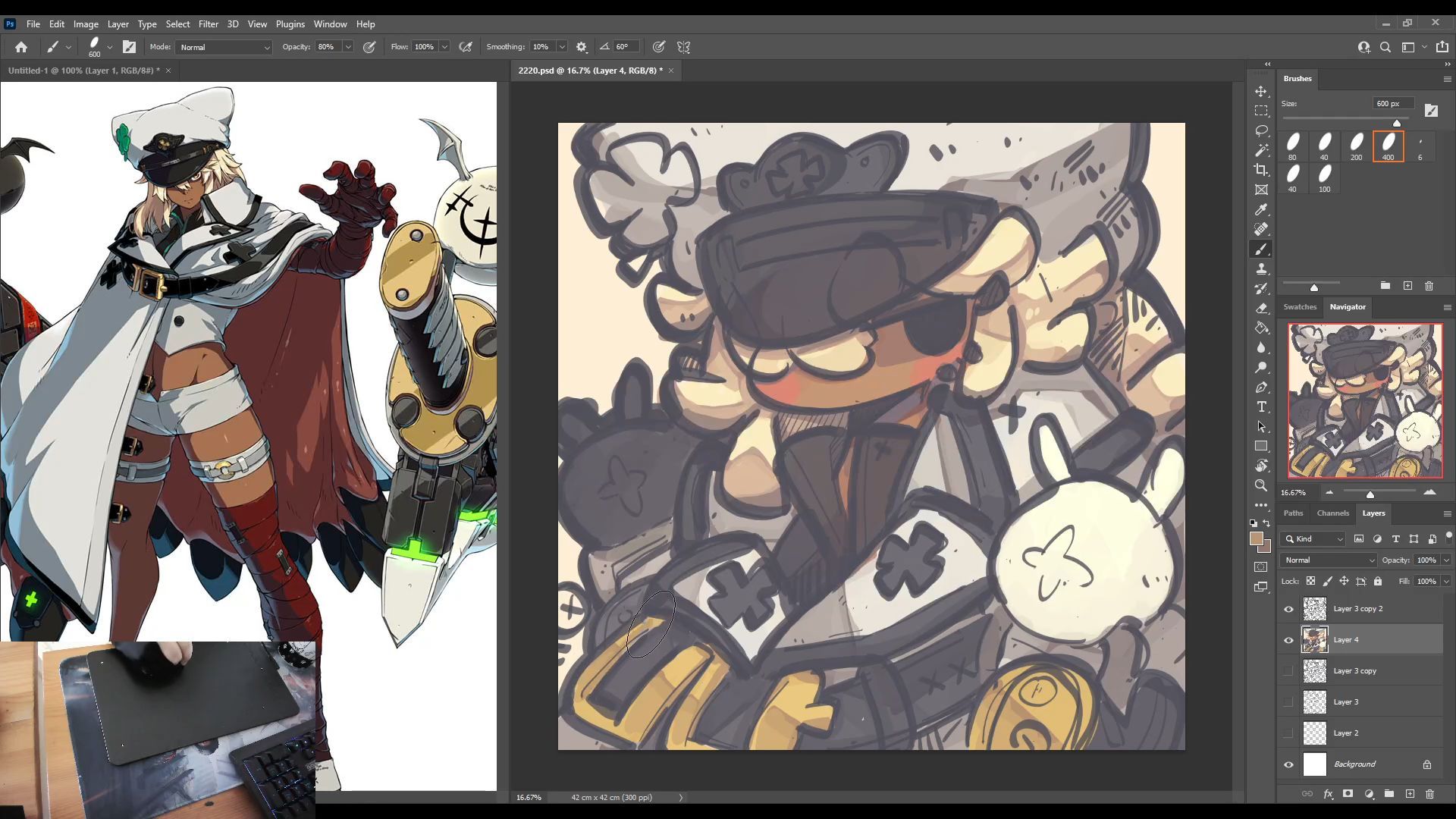Select the Paint Bucket tool
The image size is (1456, 819).
coord(1261,328)
